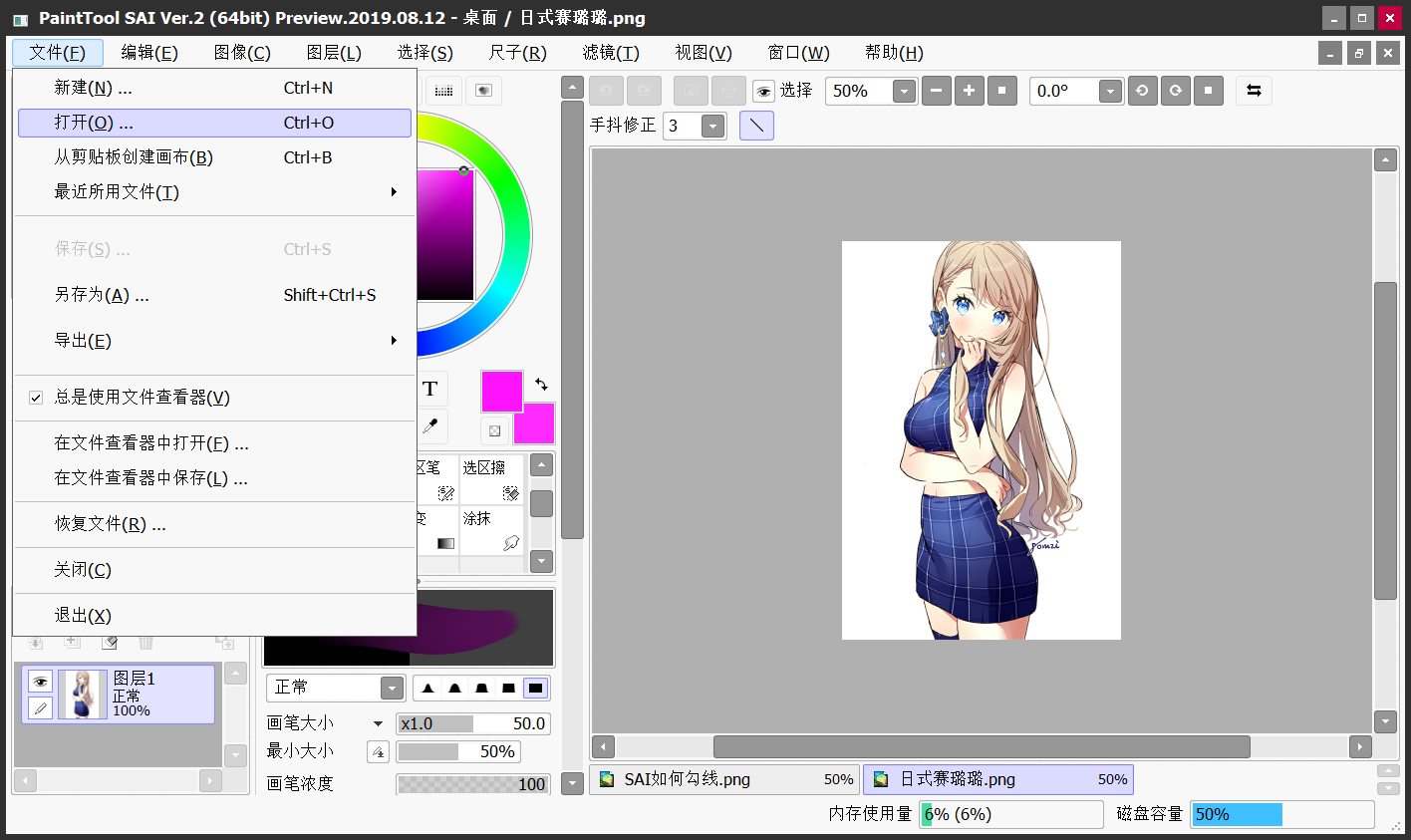Pick the second brush edge shape
The width and height of the screenshot is (1411, 840).
click(x=455, y=689)
